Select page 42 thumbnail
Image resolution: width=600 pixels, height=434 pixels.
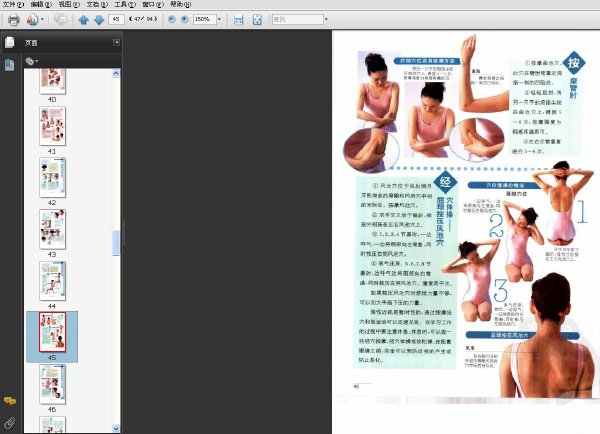point(52,178)
